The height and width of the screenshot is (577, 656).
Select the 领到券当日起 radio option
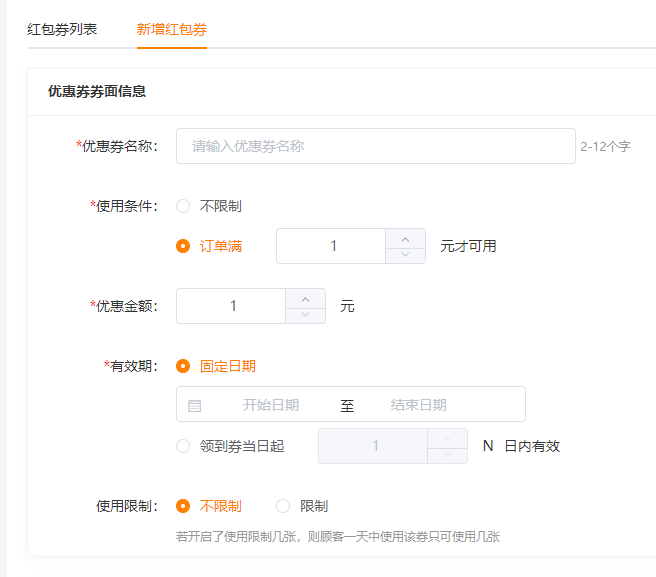coord(183,446)
